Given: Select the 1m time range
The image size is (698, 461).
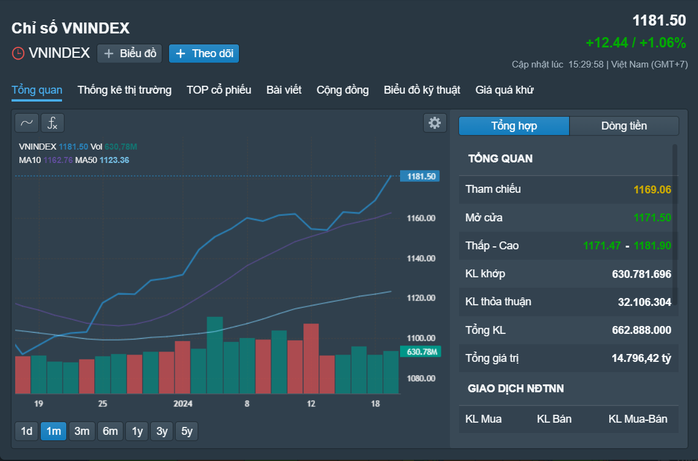Looking at the screenshot, I should 53,431.
